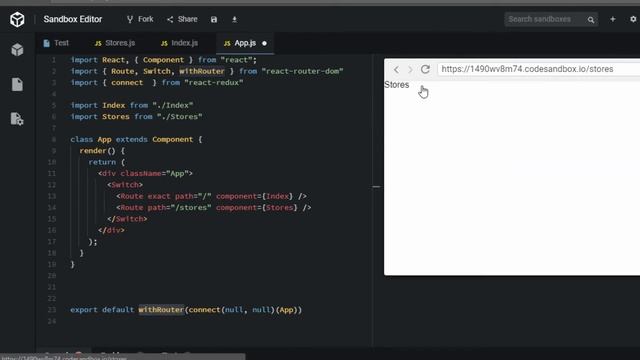Screen dimensions: 640x360
Task: Click the Stores text in preview
Action: point(396,85)
